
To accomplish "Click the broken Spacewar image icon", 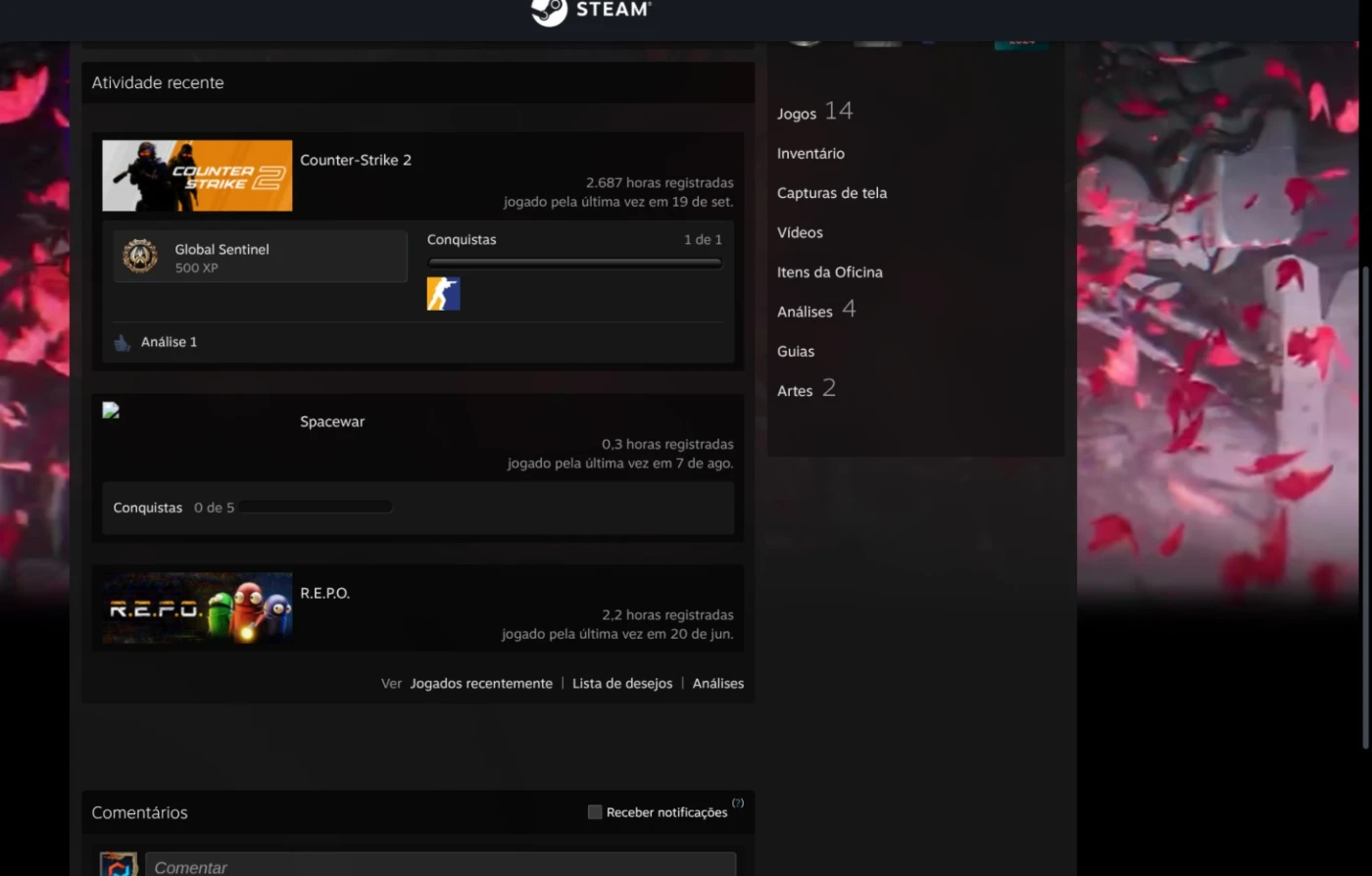I will pyautogui.click(x=111, y=411).
